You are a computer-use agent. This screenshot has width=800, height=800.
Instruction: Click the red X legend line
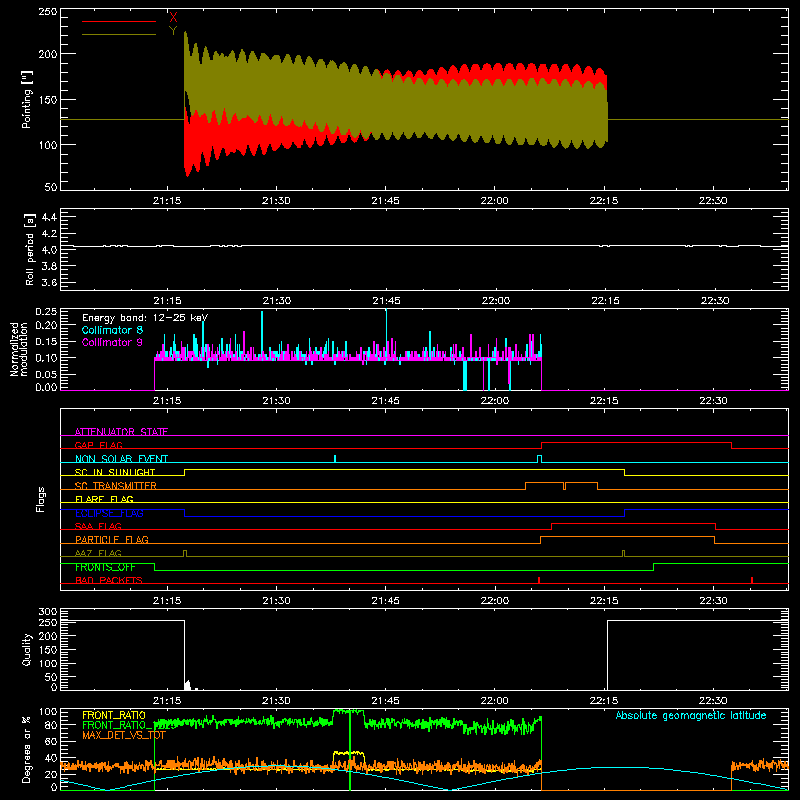point(119,21)
